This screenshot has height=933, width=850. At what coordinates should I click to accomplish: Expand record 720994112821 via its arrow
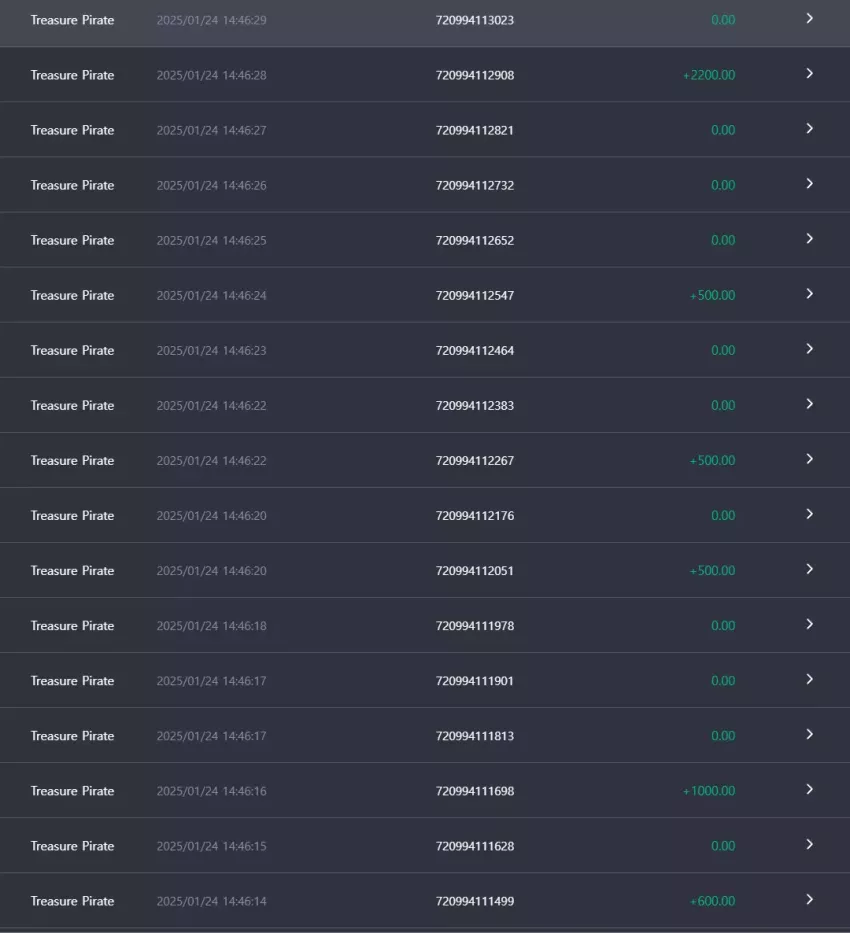pyautogui.click(x=810, y=129)
